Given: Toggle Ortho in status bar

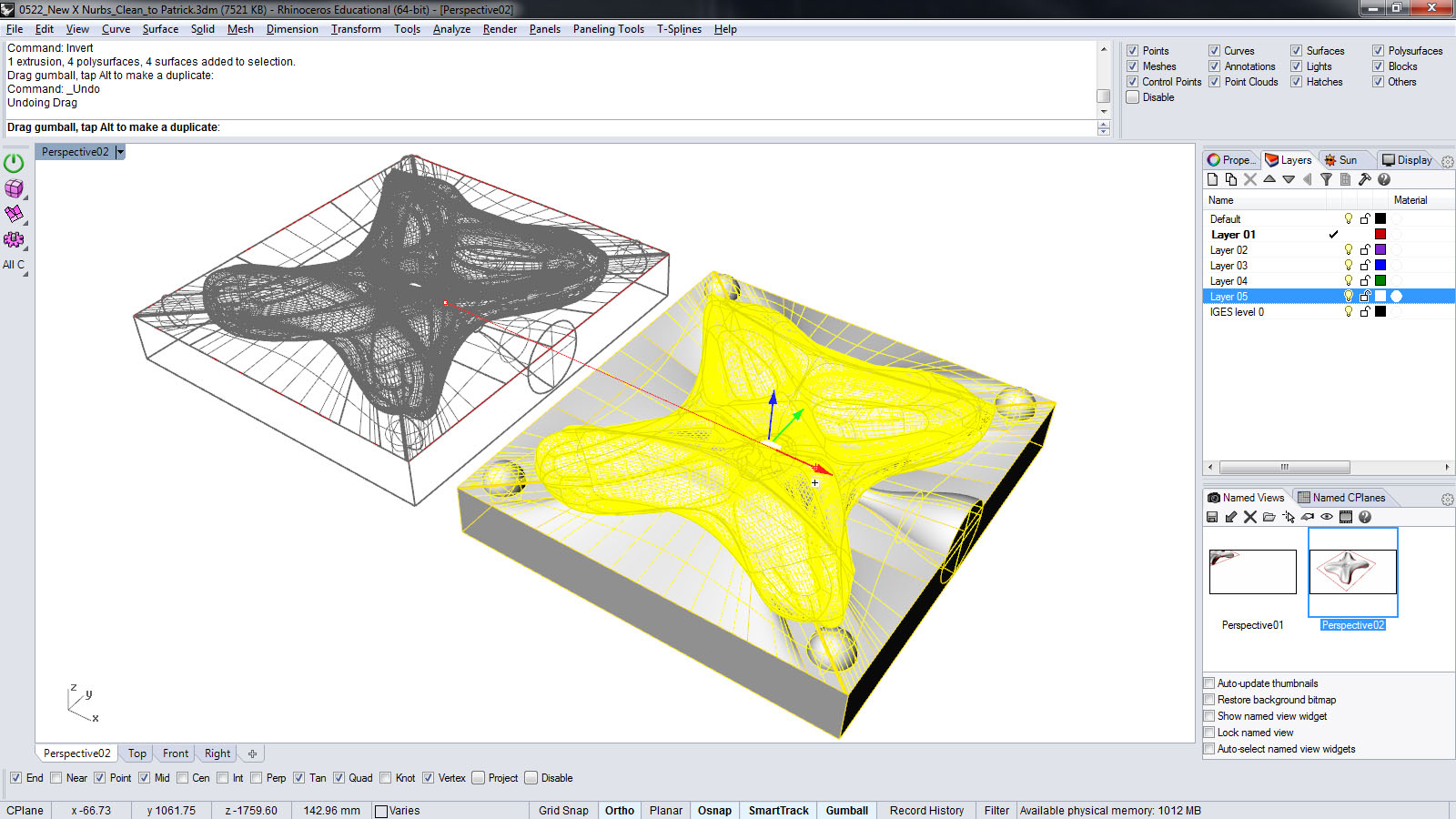Looking at the screenshot, I should 620,811.
